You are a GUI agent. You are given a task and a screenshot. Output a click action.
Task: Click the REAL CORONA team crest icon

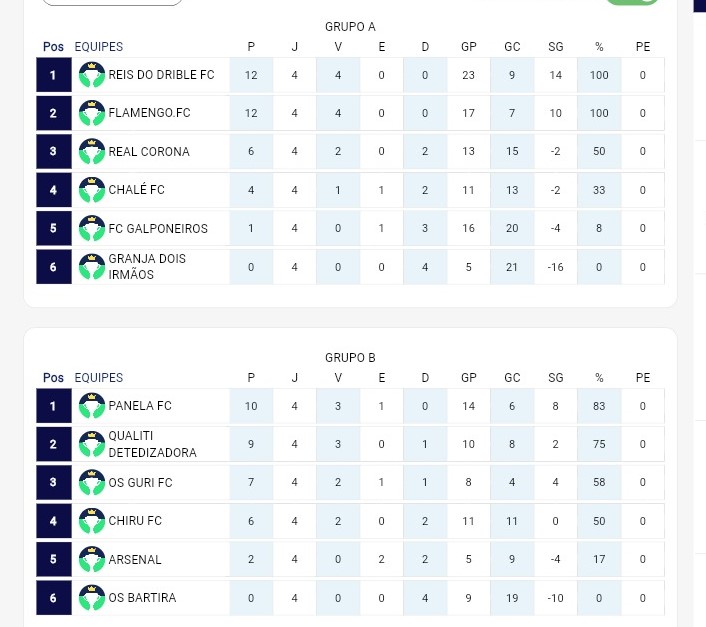tap(92, 151)
